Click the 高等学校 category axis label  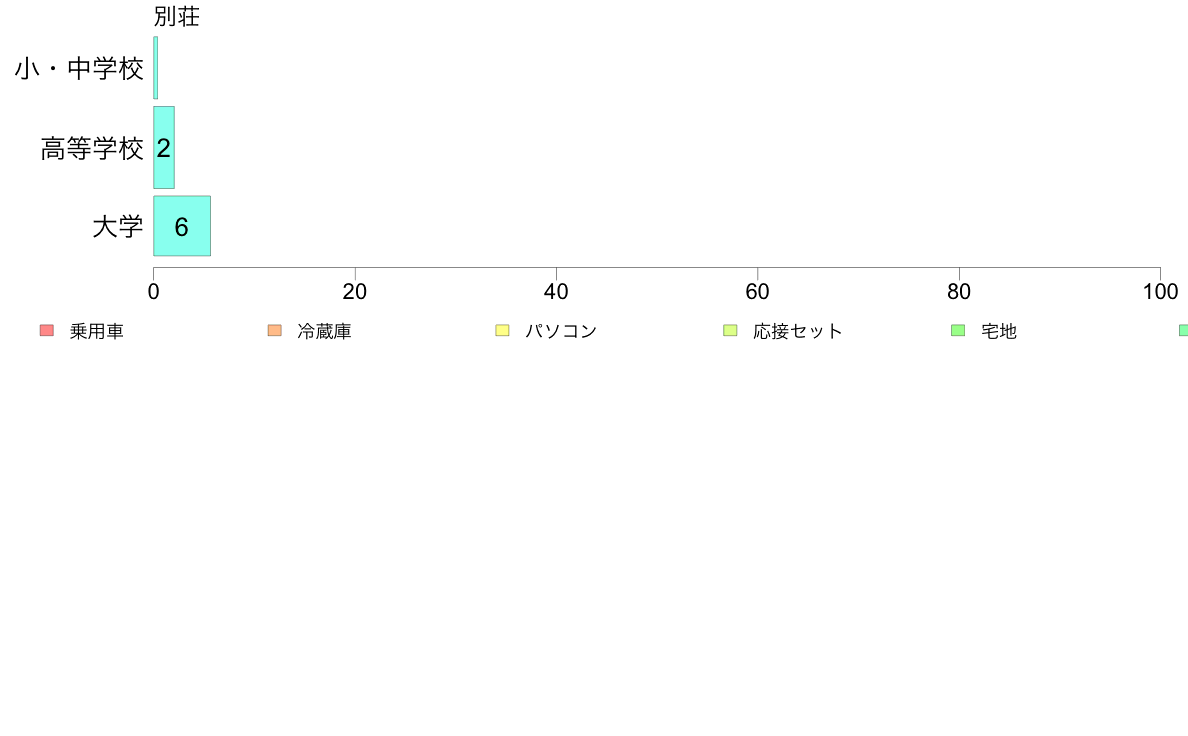(92, 149)
